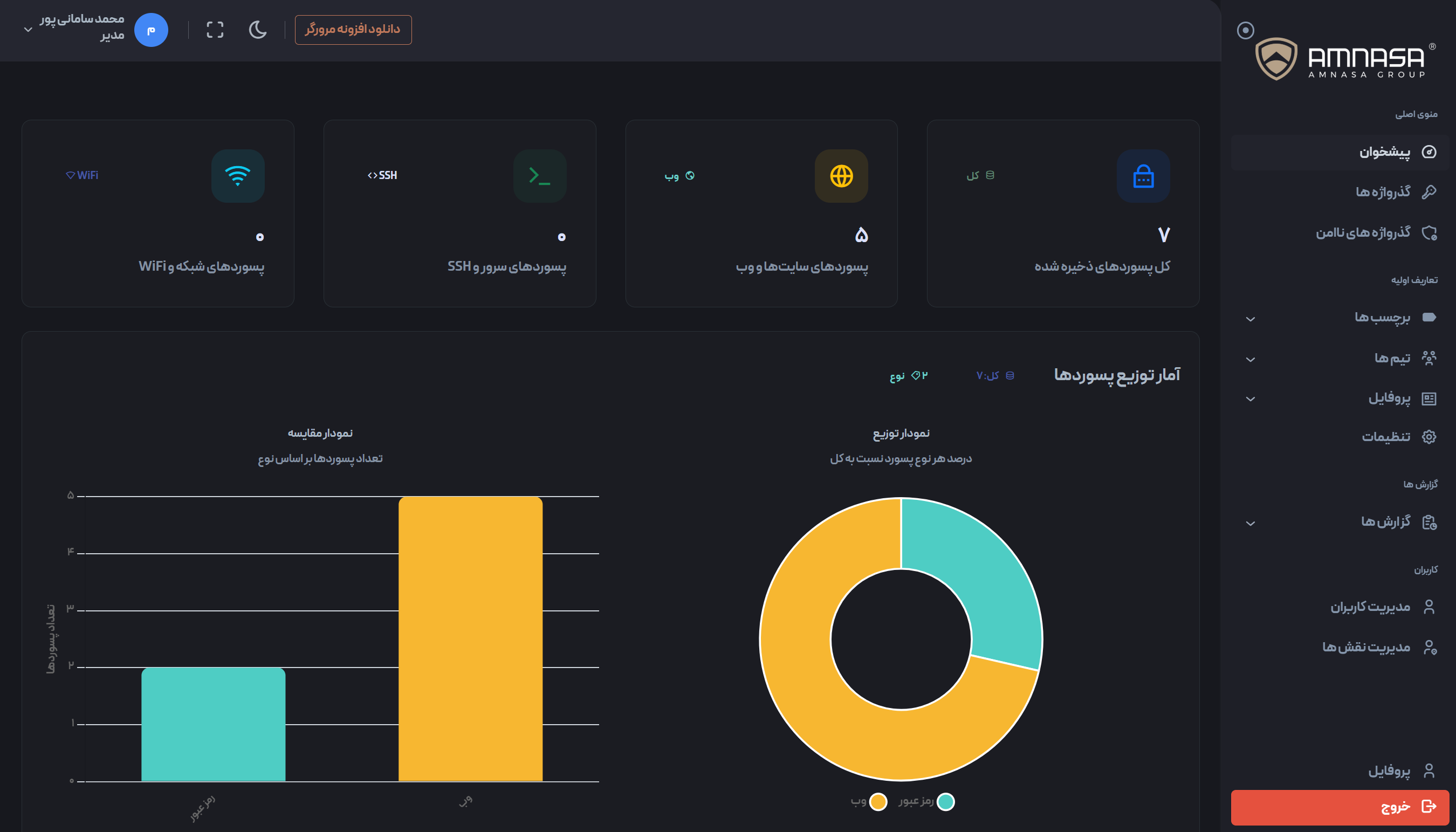Expand the گزارش ها submenu chevron

1251,524
